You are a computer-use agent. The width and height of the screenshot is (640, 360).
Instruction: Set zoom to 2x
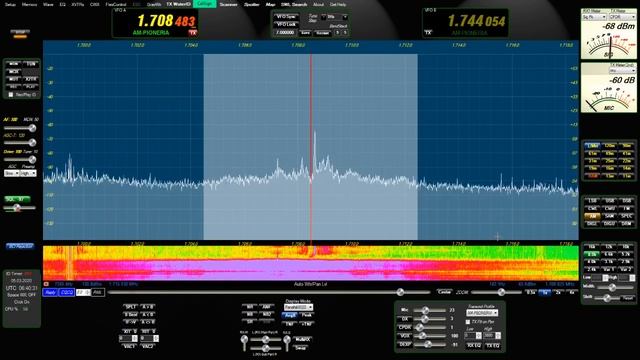(x=558, y=292)
